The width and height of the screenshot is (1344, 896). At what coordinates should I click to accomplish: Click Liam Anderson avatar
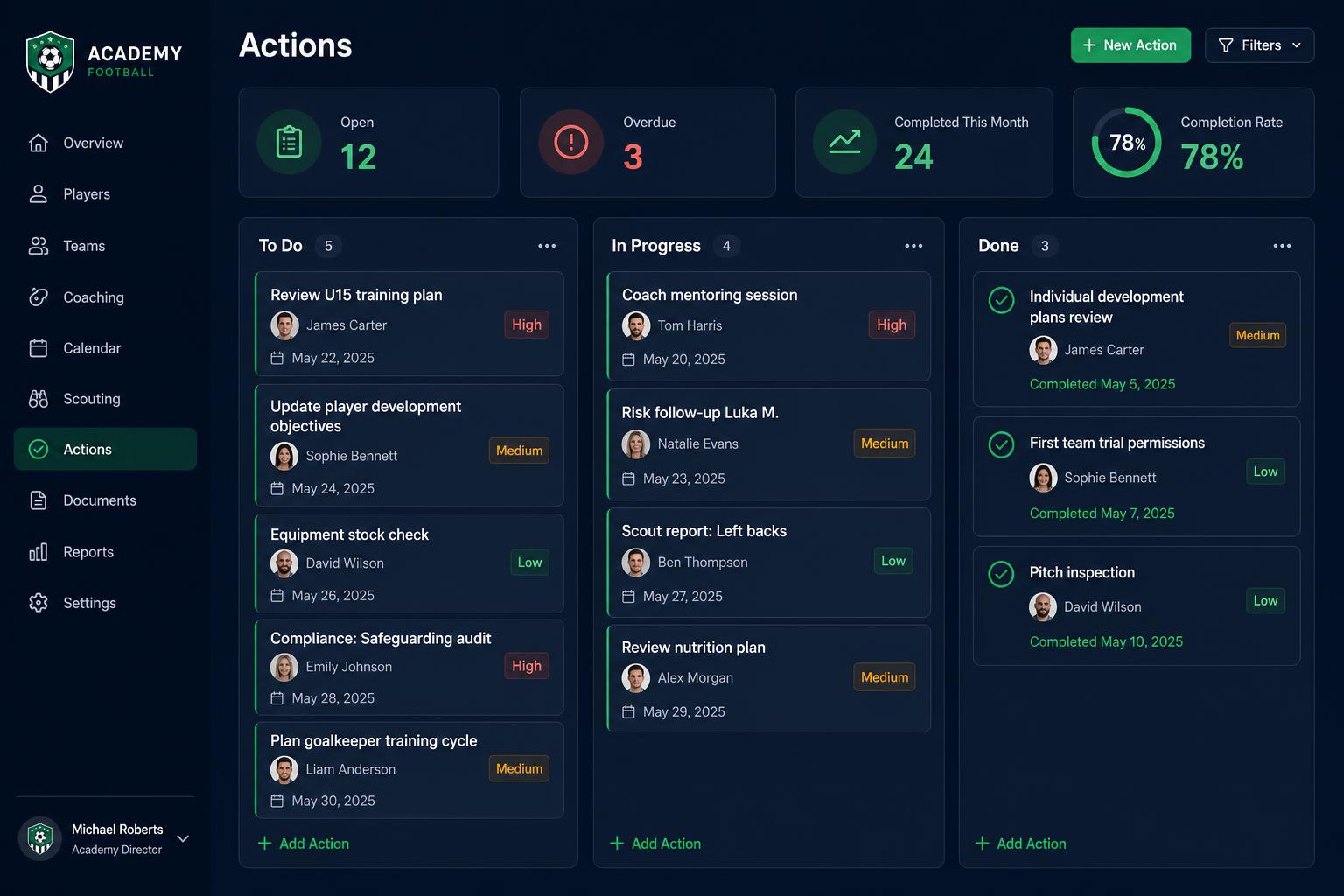tap(284, 769)
